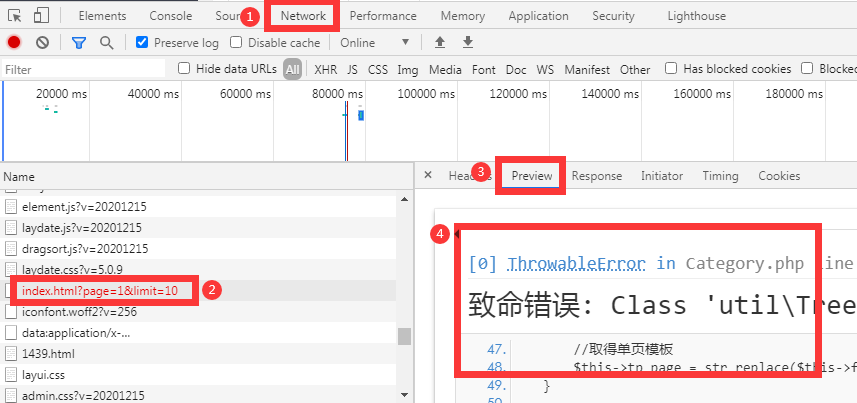Toggle the Blocked requests checkbox
The image size is (857, 403).
[807, 68]
